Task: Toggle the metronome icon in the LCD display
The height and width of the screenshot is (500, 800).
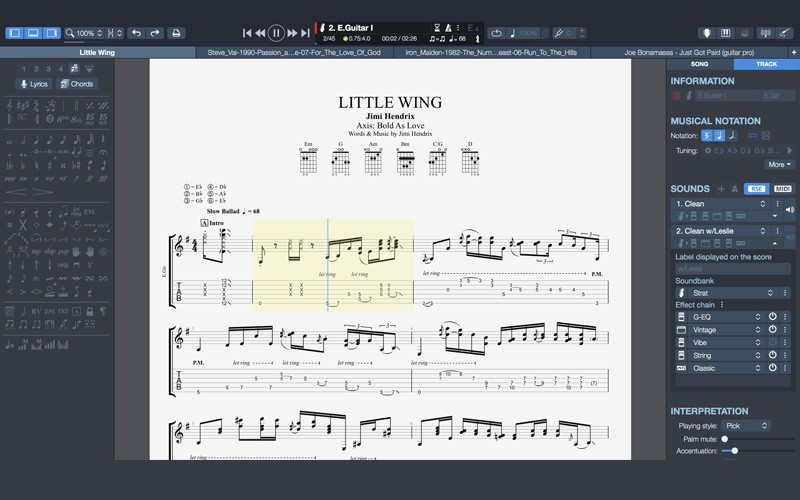Action: click(448, 28)
